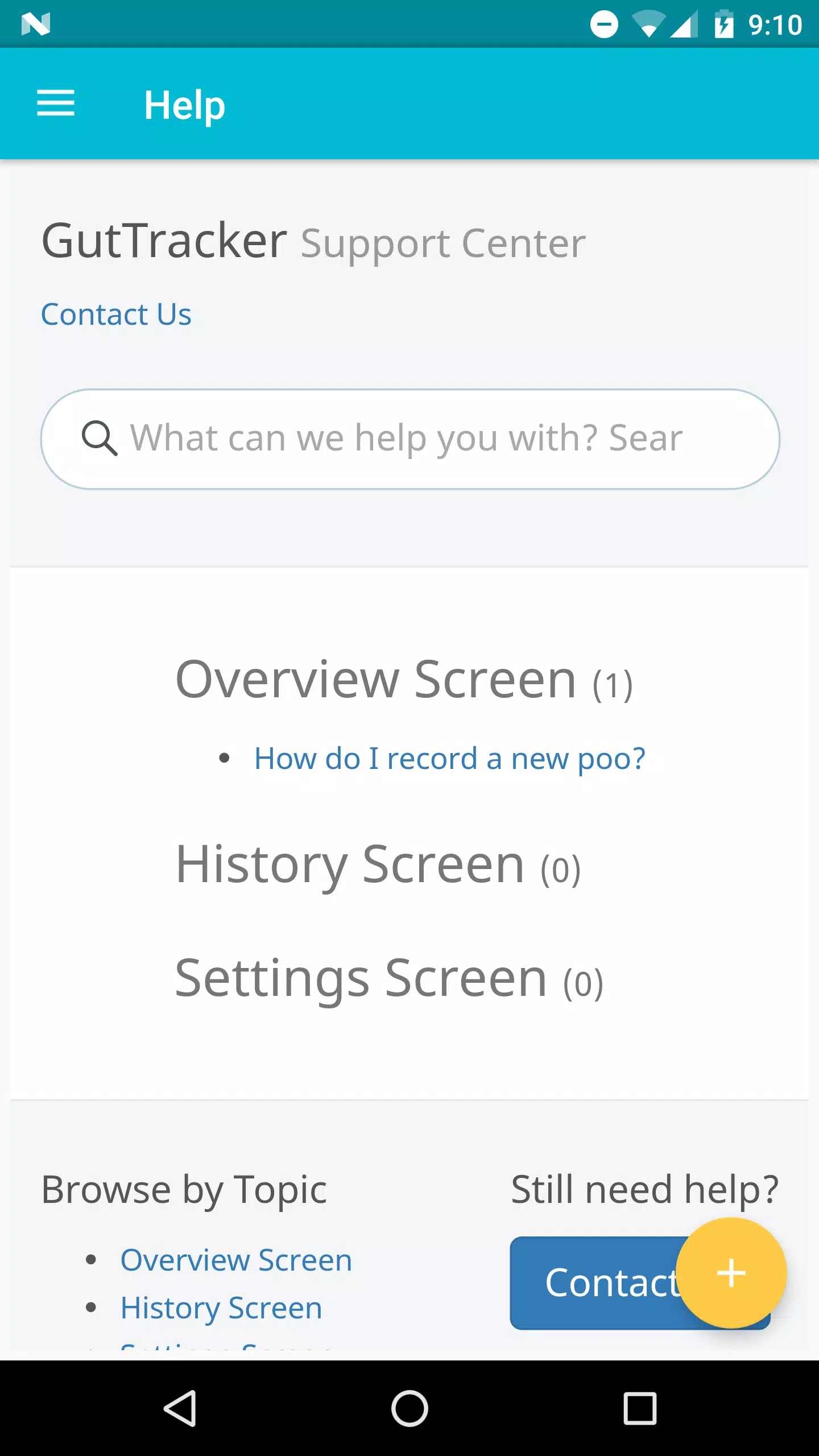Select the Overview Screen section heading
Screen dimensions: 819x1456
click(375, 680)
